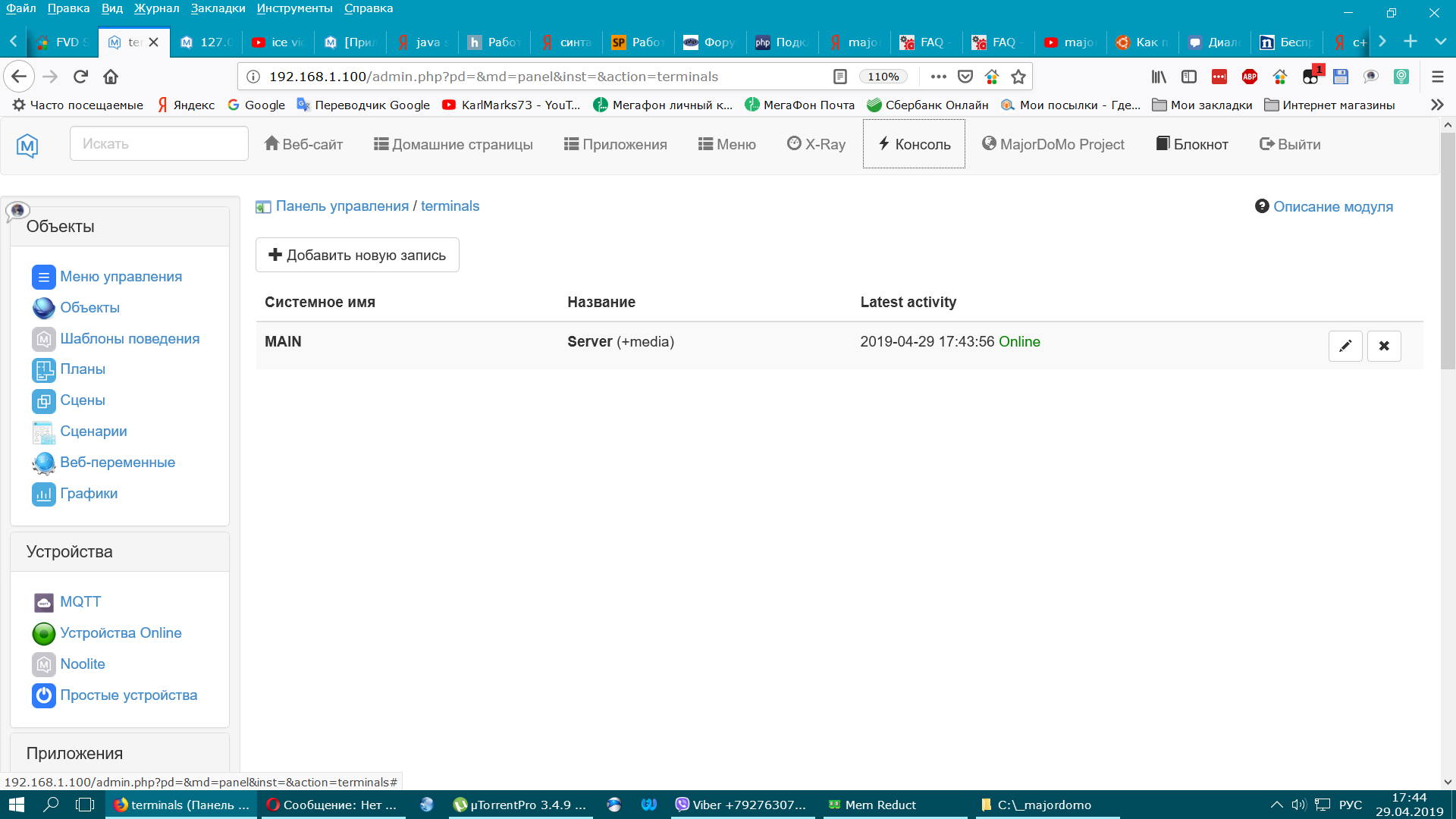This screenshot has width=1456, height=819.
Task: Open MQTT in the devices sidebar
Action: tap(80, 601)
